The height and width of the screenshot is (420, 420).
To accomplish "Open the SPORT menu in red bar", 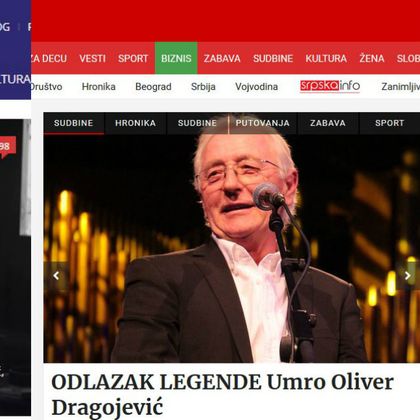I will click(x=133, y=58).
